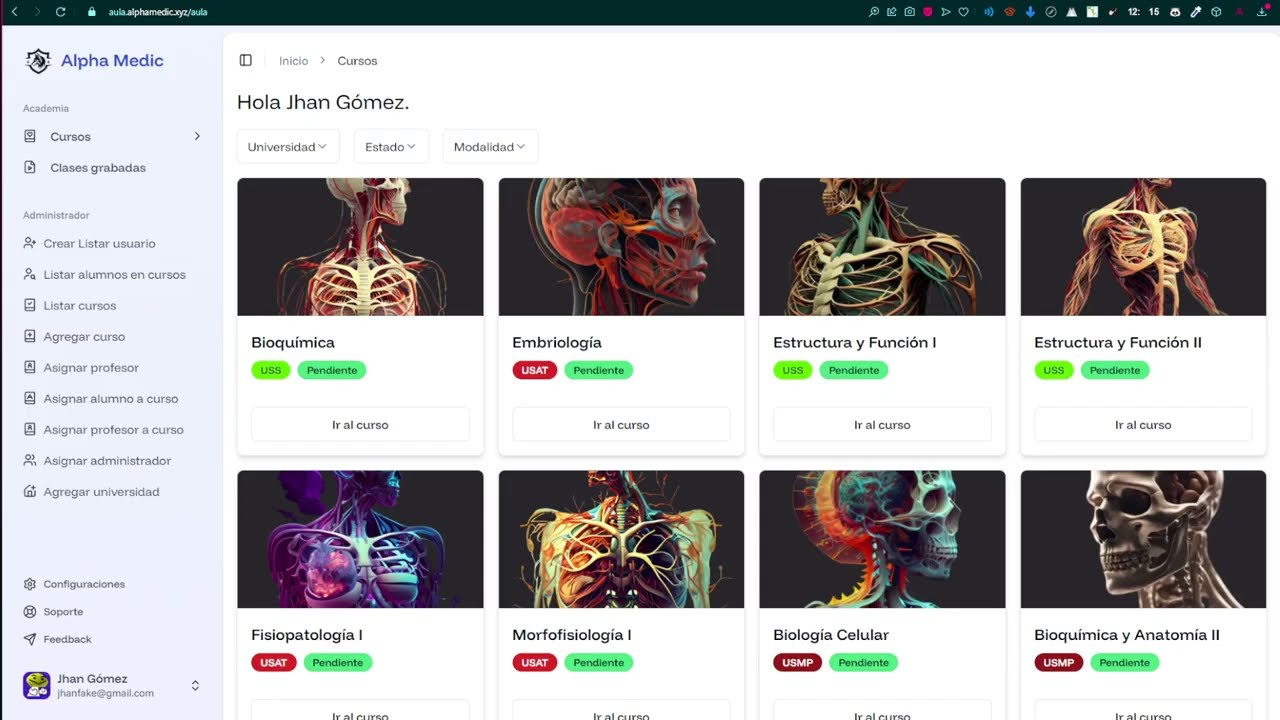The height and width of the screenshot is (720, 1280).
Task: Click the Listar alumnos en cursos icon
Action: (30, 274)
